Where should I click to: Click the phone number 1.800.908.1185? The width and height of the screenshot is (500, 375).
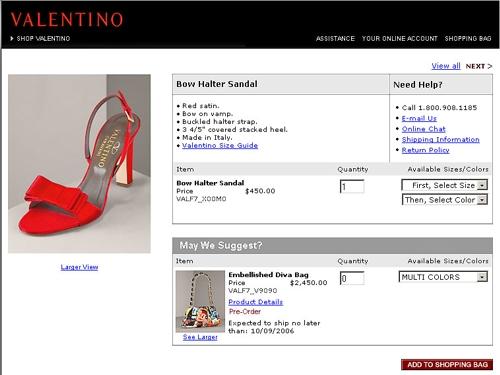pos(448,108)
